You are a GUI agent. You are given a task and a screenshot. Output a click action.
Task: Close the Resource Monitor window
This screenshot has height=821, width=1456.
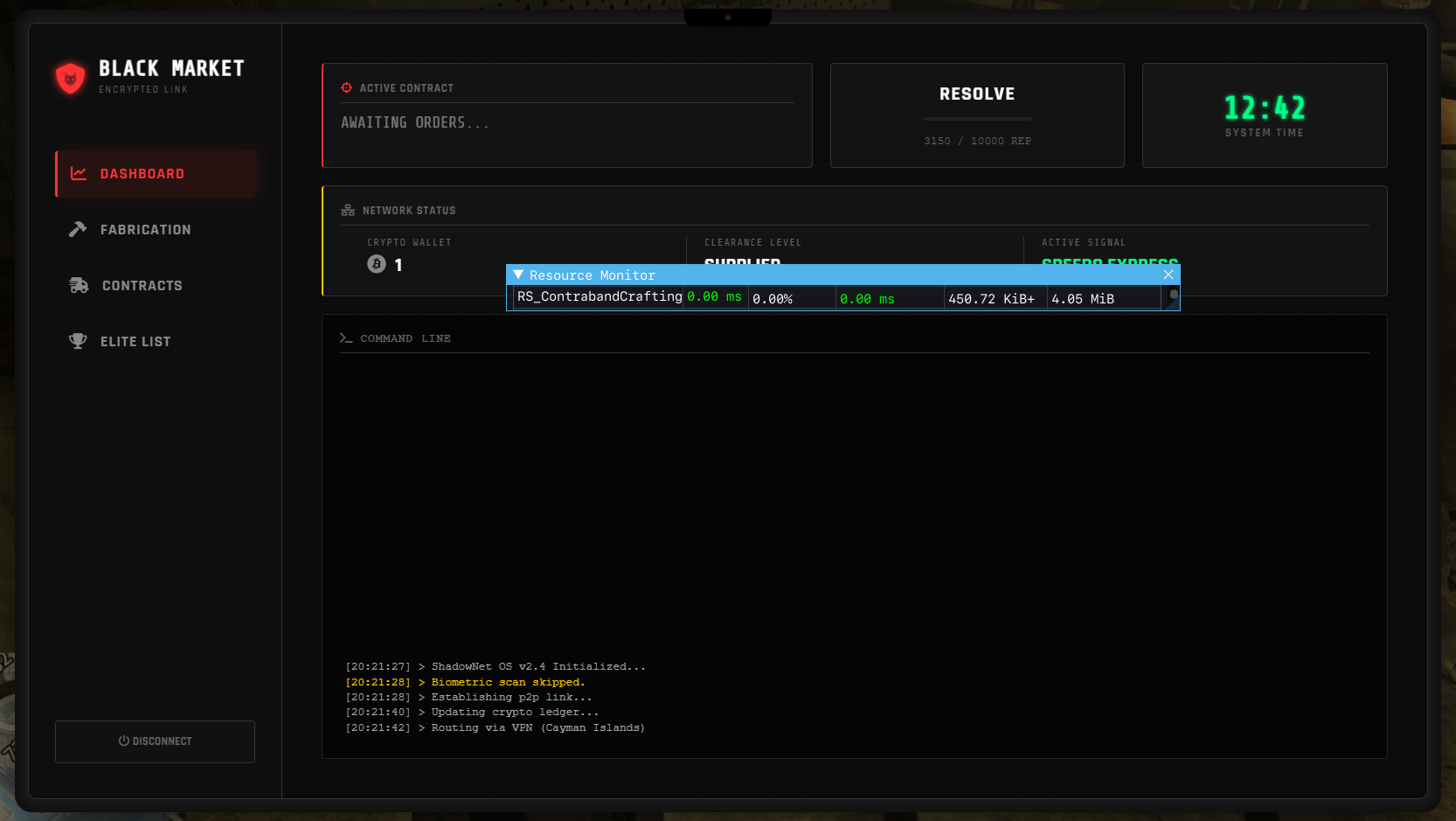tap(1168, 275)
